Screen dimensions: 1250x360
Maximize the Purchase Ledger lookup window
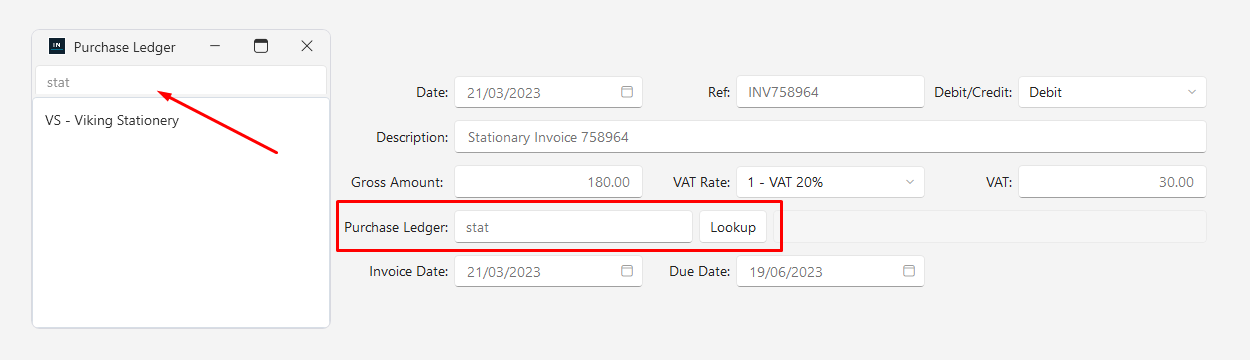261,46
